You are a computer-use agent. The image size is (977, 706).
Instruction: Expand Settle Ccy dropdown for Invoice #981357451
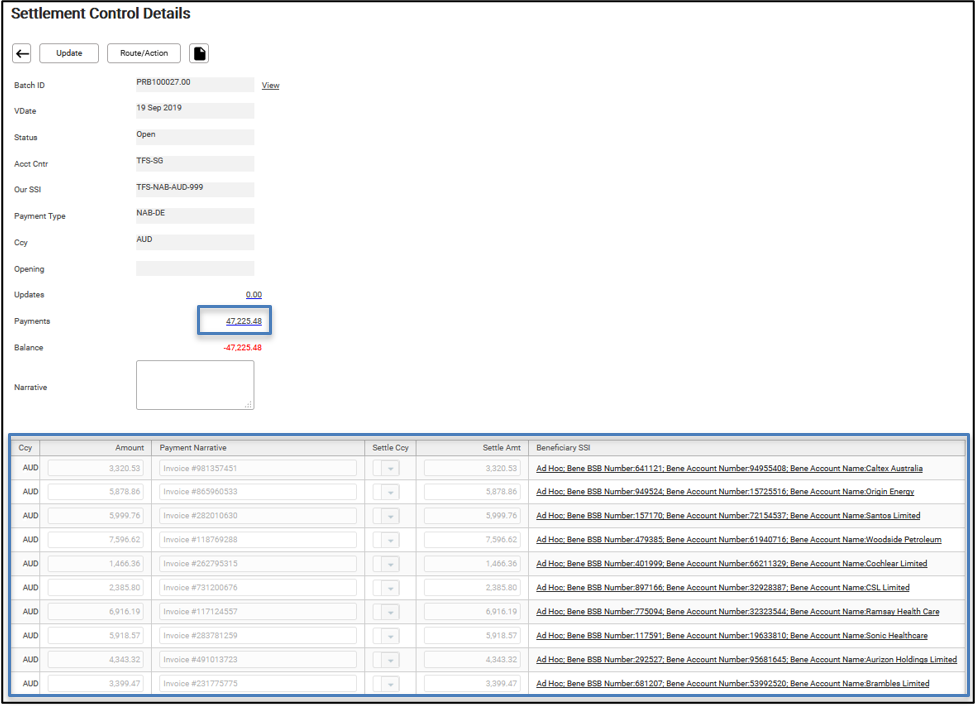pos(386,468)
